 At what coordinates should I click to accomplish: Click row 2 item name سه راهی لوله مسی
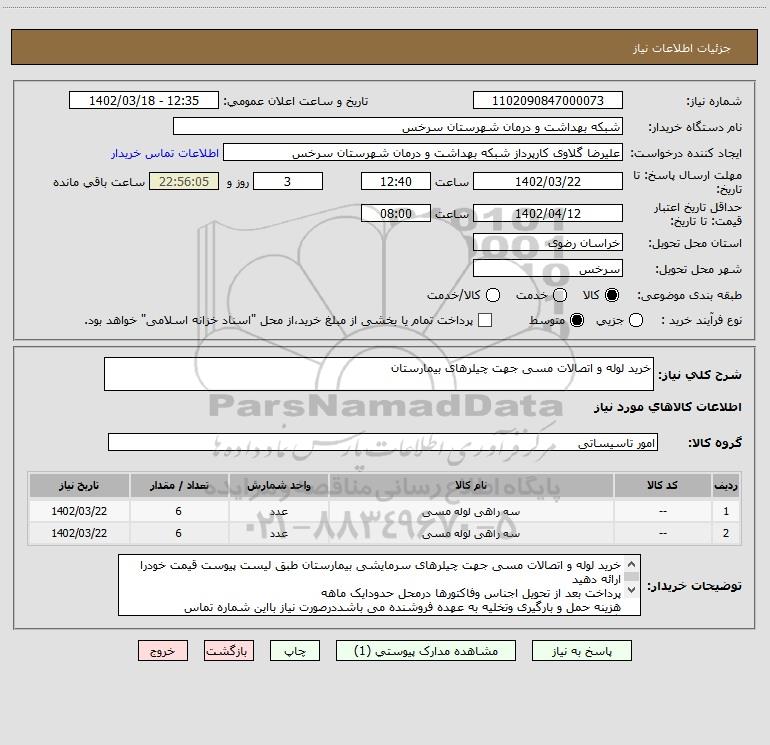click(x=470, y=533)
